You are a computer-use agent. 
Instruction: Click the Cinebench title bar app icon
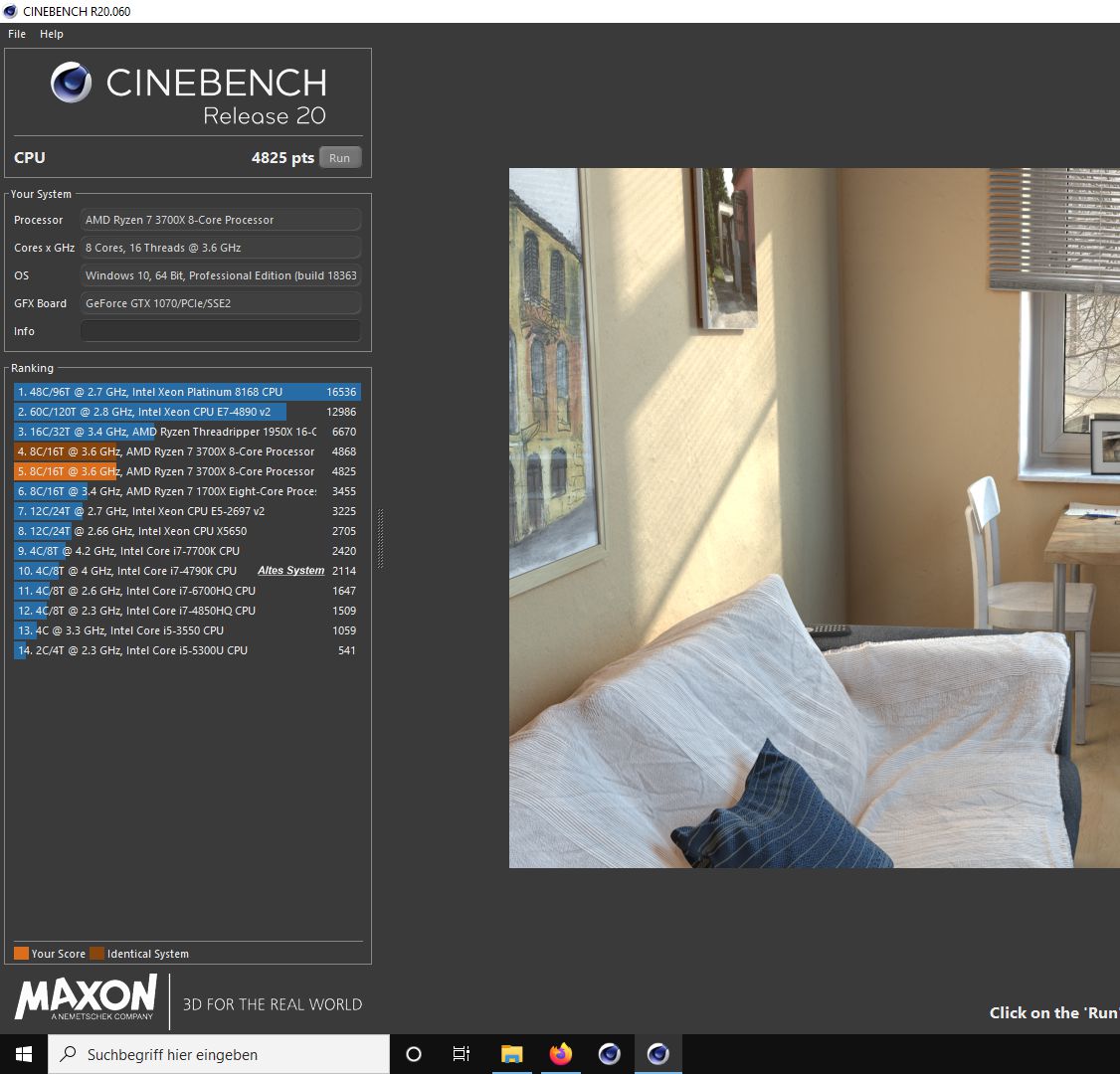(x=10, y=11)
